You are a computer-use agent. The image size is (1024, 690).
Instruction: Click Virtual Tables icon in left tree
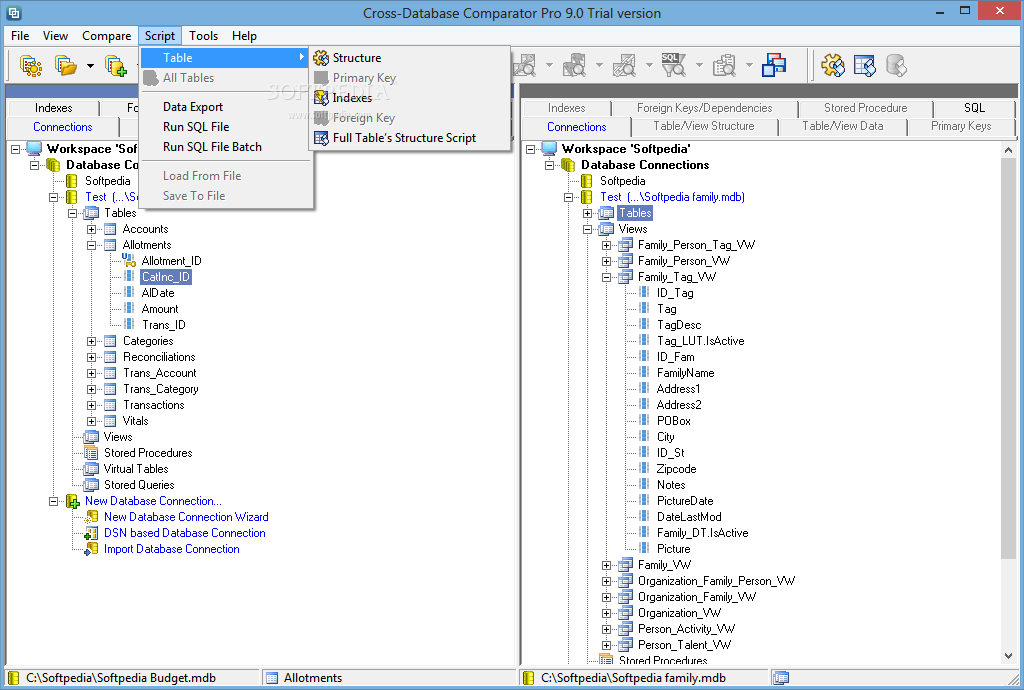pyautogui.click(x=91, y=469)
